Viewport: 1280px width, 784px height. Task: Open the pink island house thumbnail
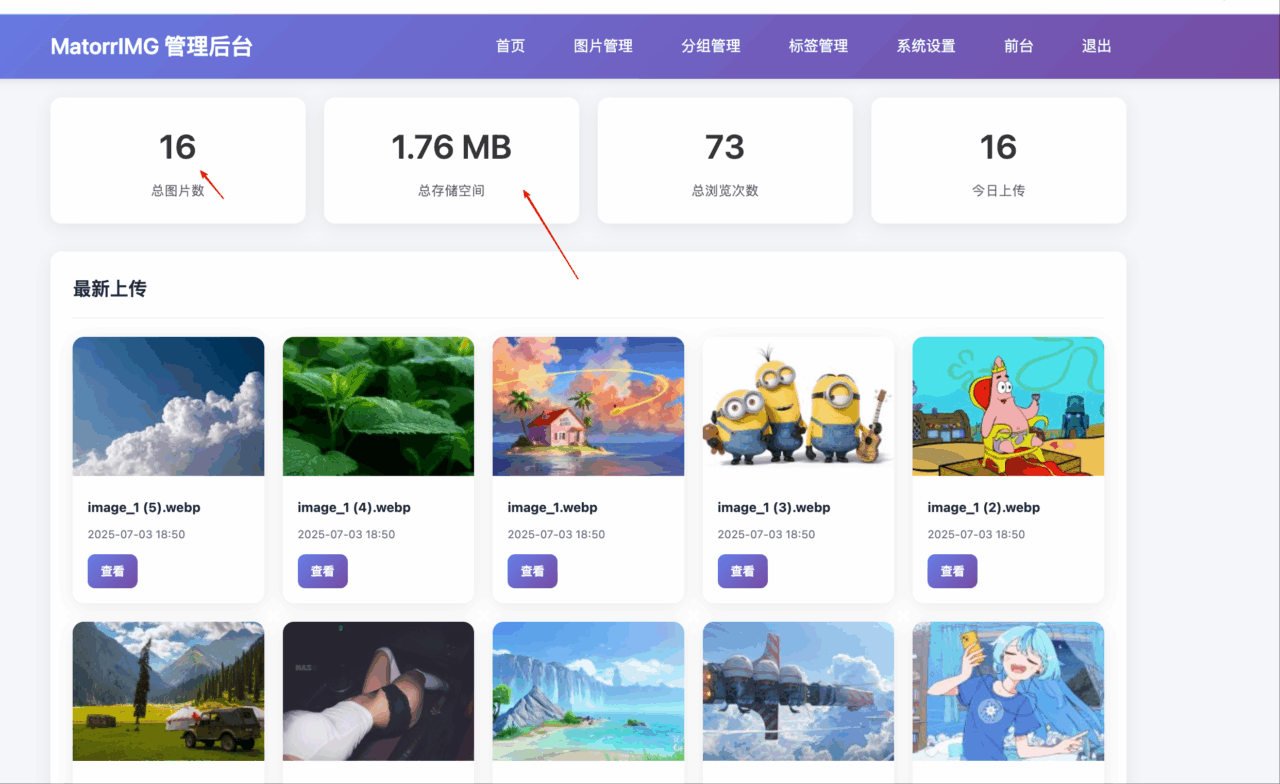(x=588, y=406)
